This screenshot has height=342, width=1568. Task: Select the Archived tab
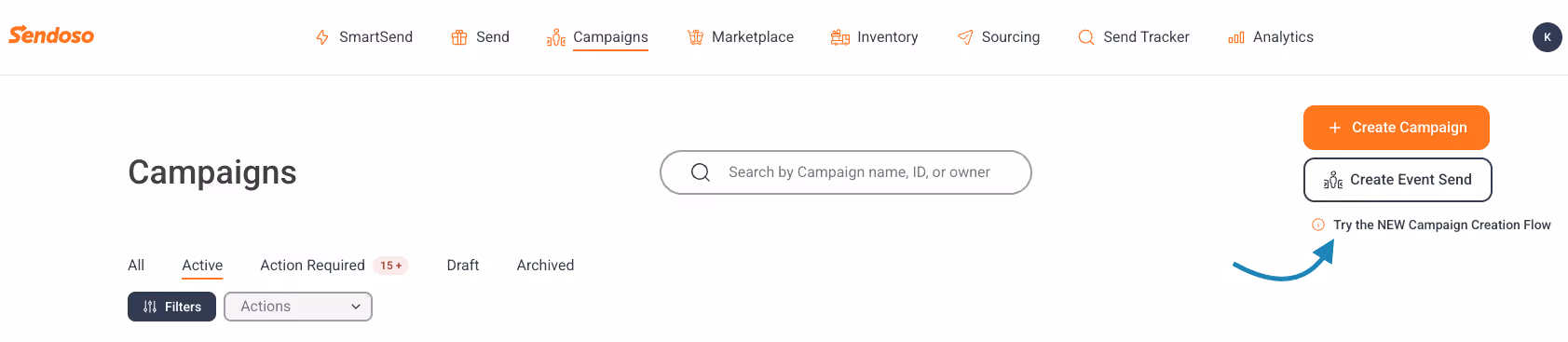click(x=545, y=266)
